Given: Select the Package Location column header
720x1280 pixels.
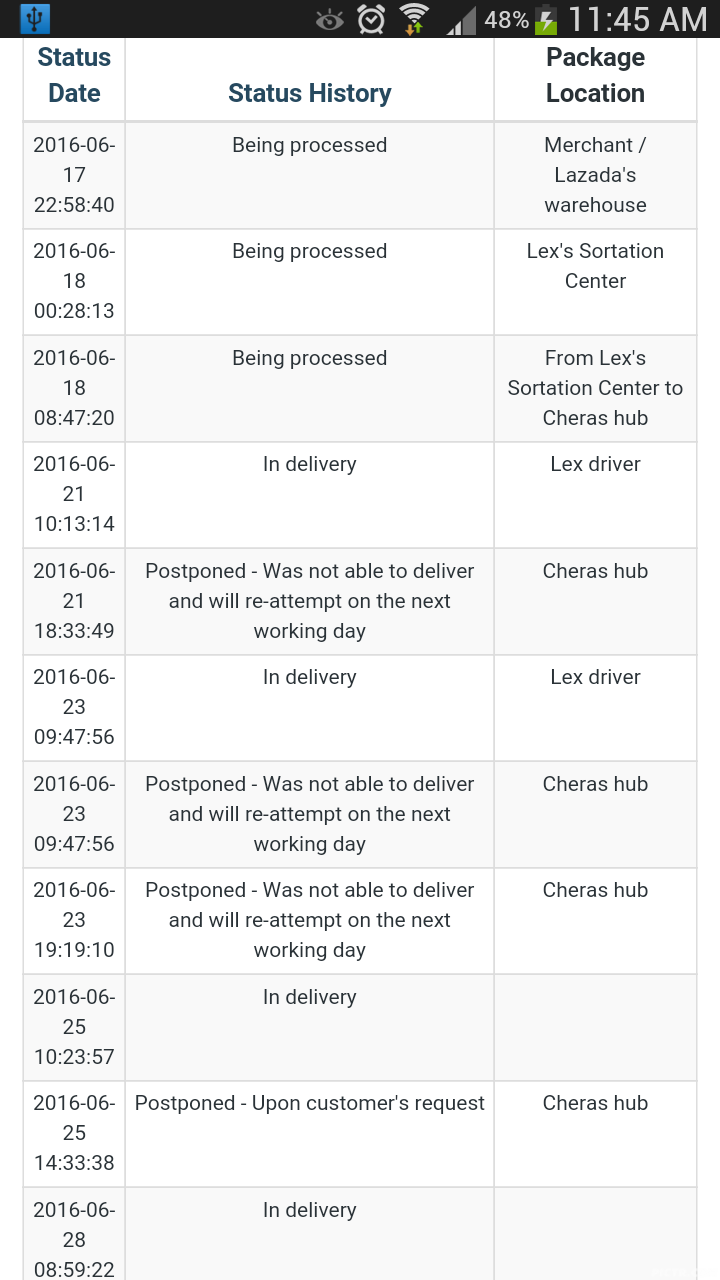Looking at the screenshot, I should pos(595,75).
